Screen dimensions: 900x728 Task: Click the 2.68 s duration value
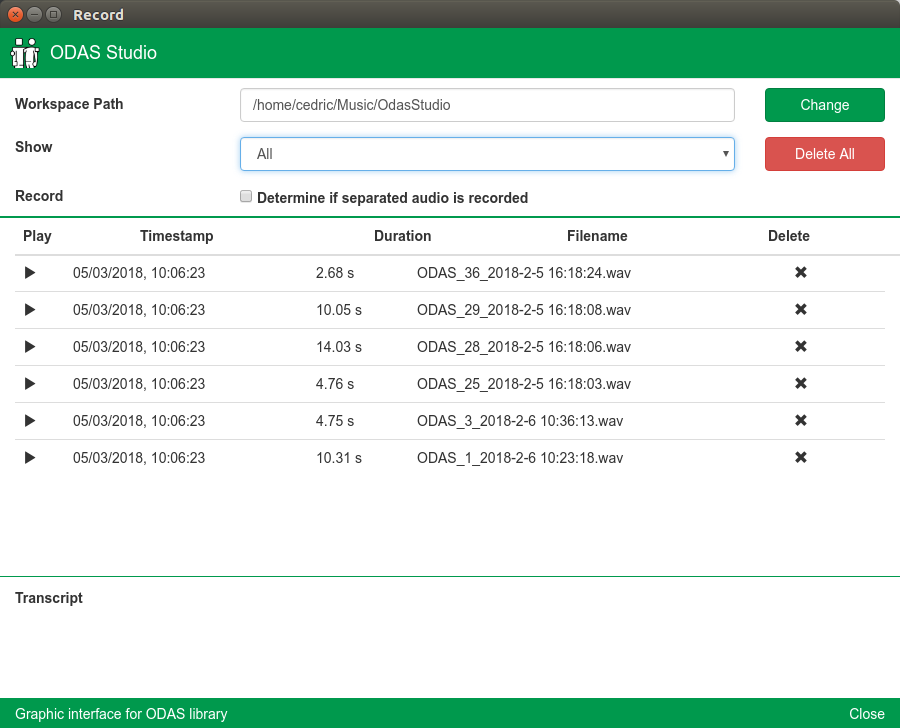click(x=335, y=273)
